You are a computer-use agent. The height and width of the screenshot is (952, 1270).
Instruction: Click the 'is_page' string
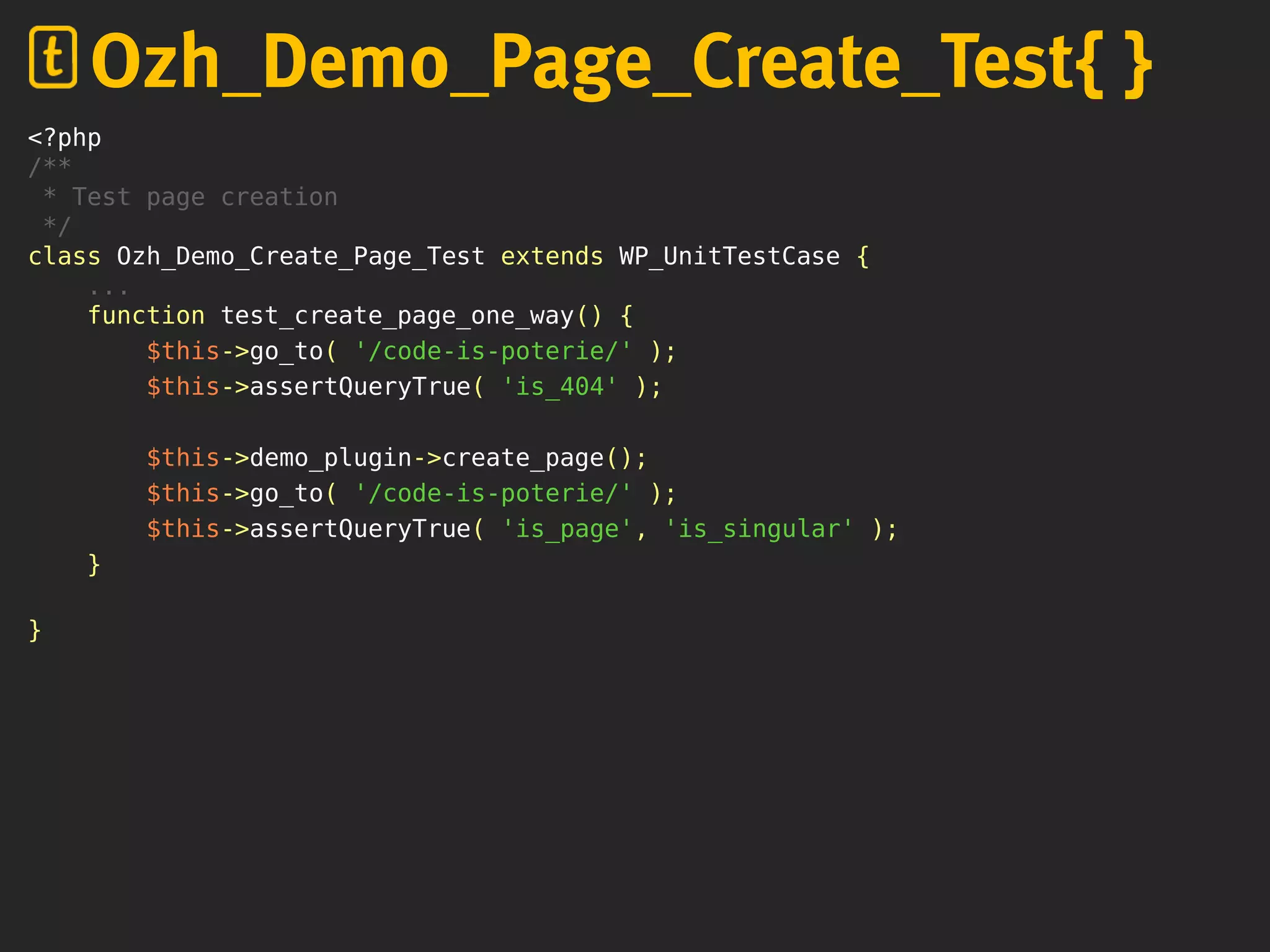point(566,529)
